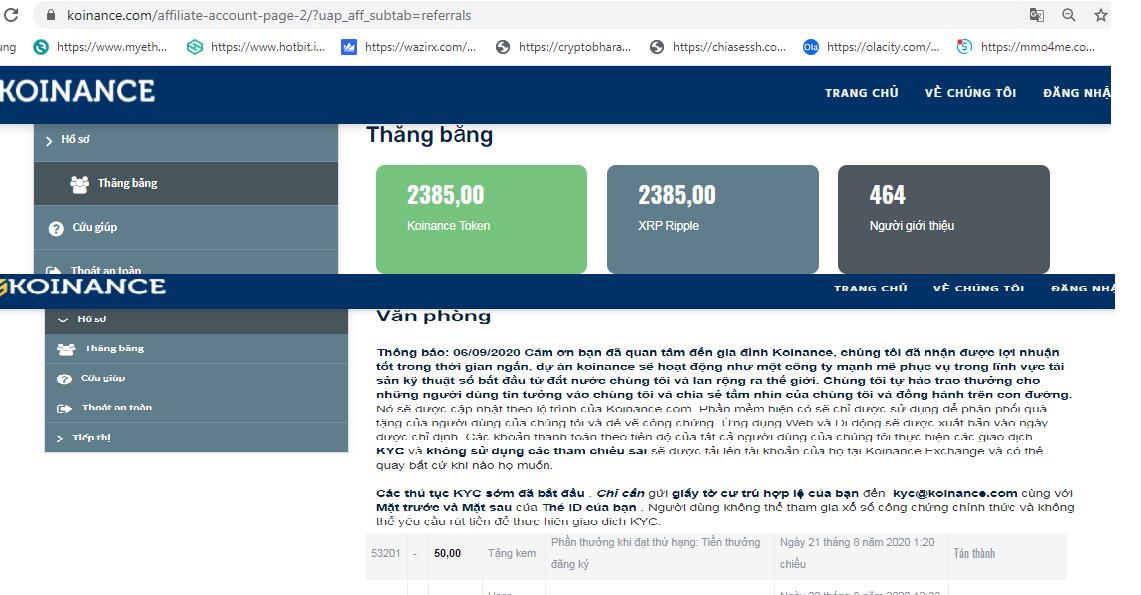This screenshot has height=595, width=1141.
Task: Select ĐĂNG NHẬP in upper navigation bar
Action: tap(1077, 93)
